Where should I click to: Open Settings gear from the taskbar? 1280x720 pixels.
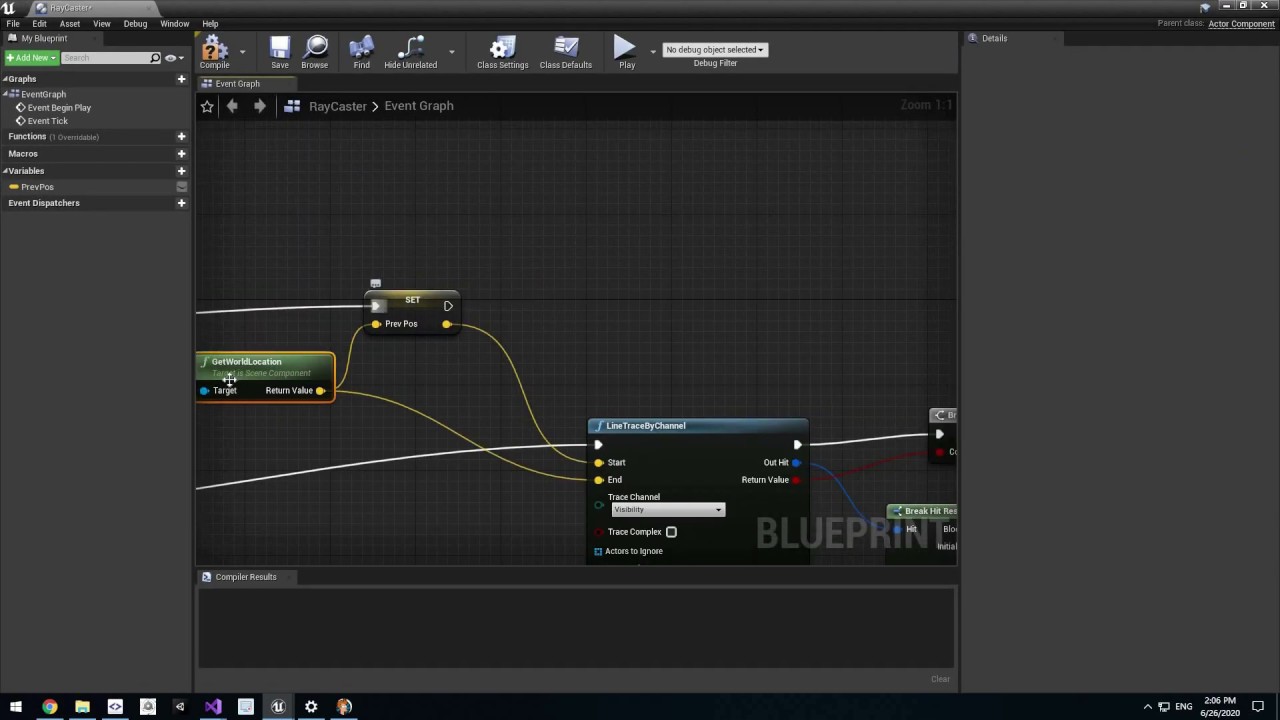311,707
